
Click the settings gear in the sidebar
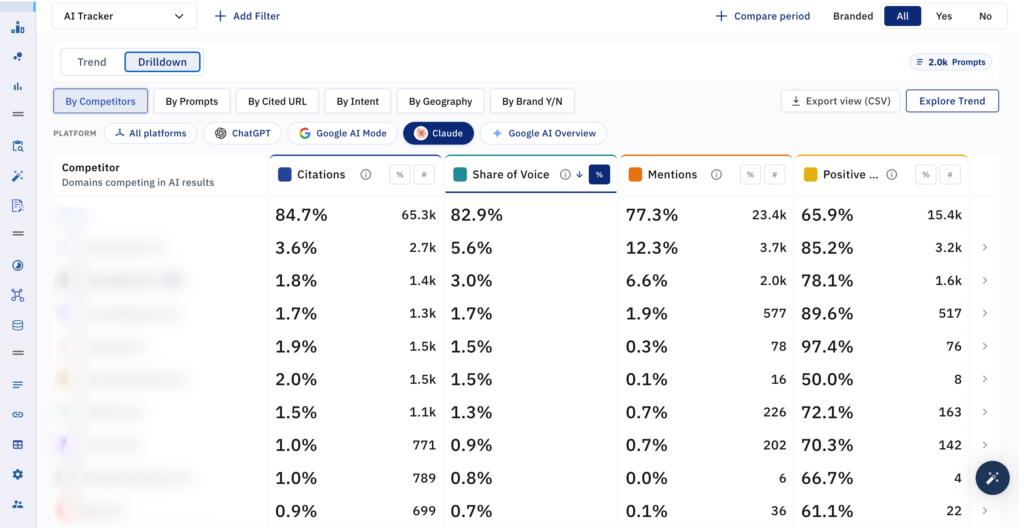point(18,474)
